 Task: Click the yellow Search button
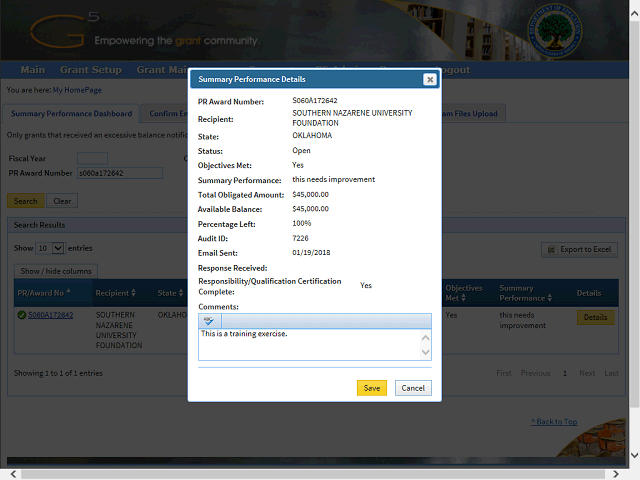tap(25, 201)
